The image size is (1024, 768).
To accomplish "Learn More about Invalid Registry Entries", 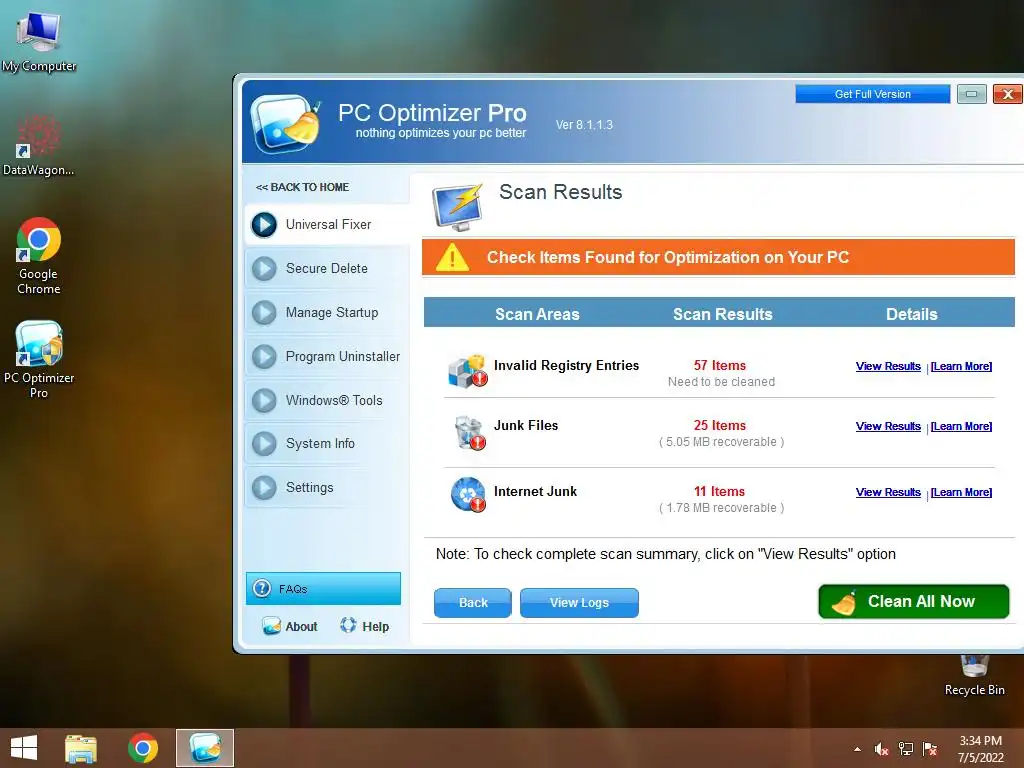I will [x=961, y=366].
